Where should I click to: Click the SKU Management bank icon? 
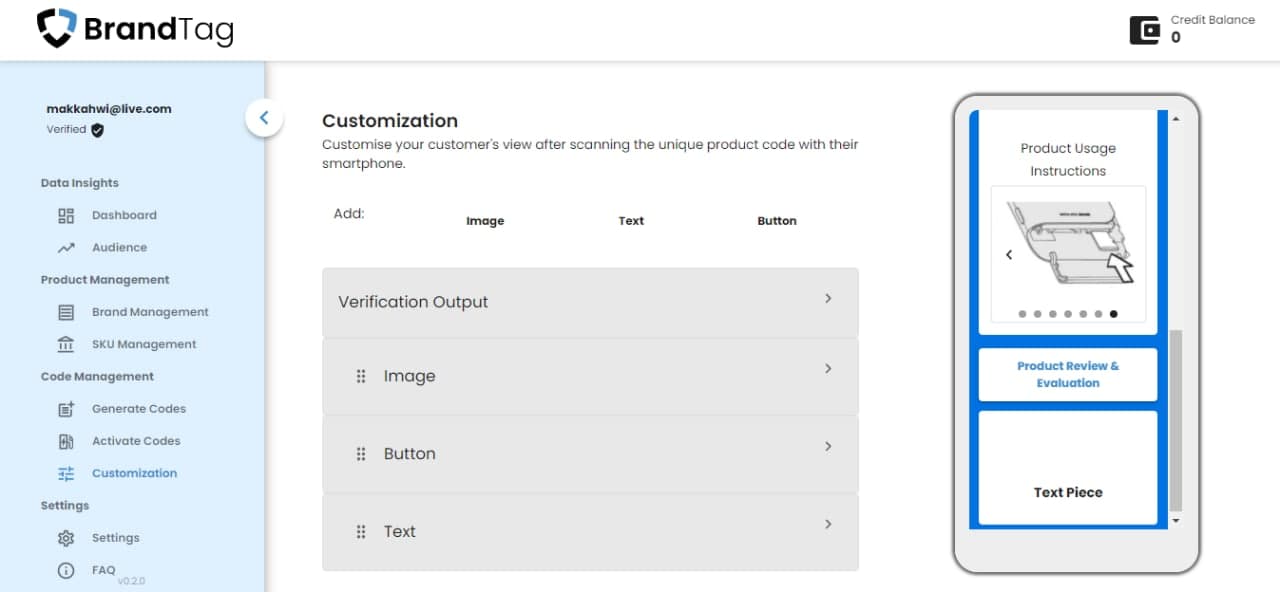[66, 344]
